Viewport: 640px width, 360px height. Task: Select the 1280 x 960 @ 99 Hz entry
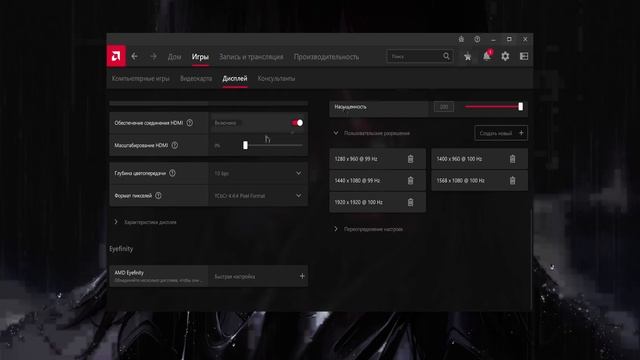click(378, 159)
